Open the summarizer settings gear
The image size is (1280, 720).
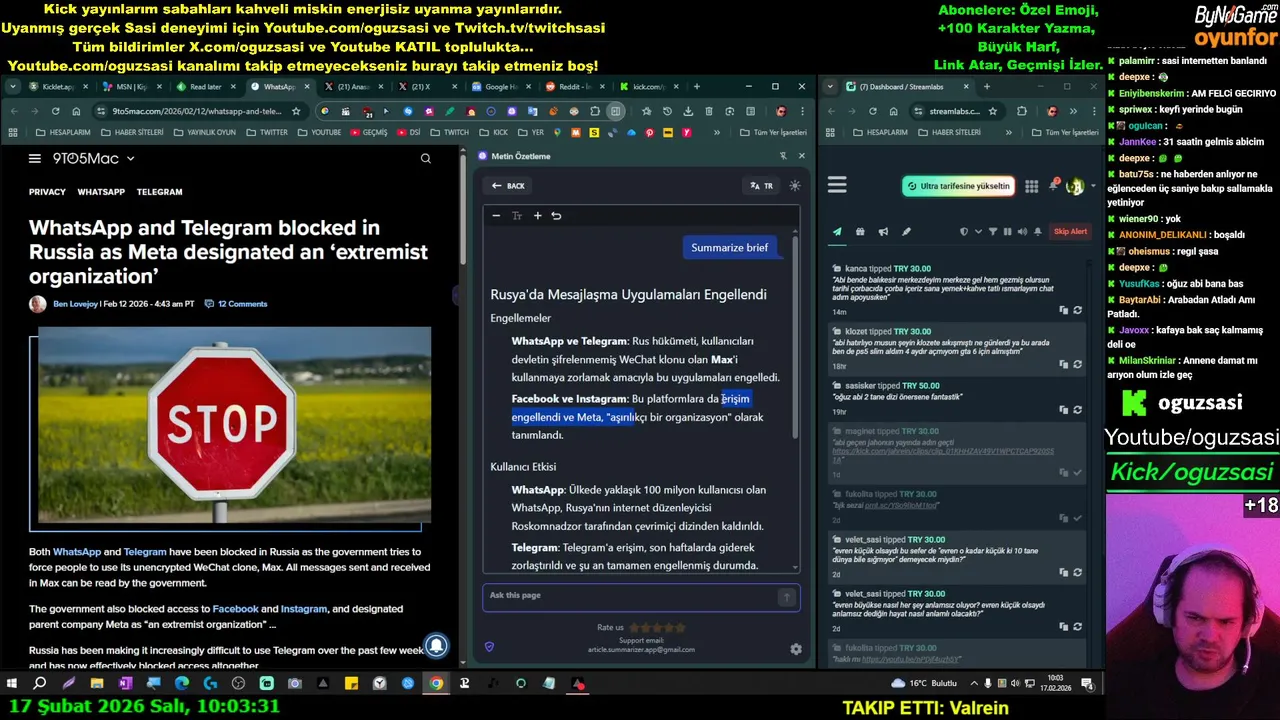click(796, 649)
